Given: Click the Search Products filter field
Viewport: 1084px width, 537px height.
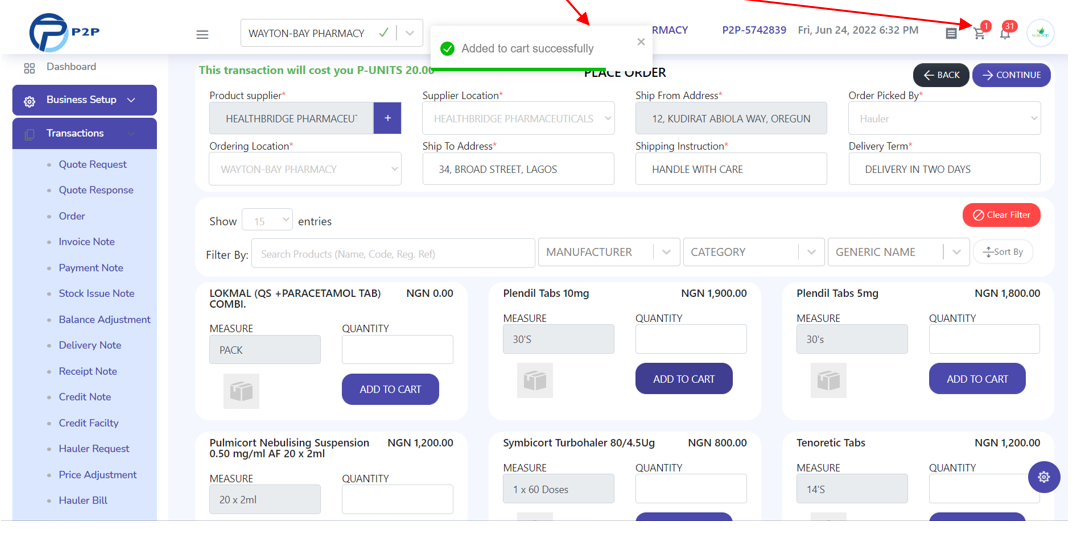Looking at the screenshot, I should tap(393, 254).
